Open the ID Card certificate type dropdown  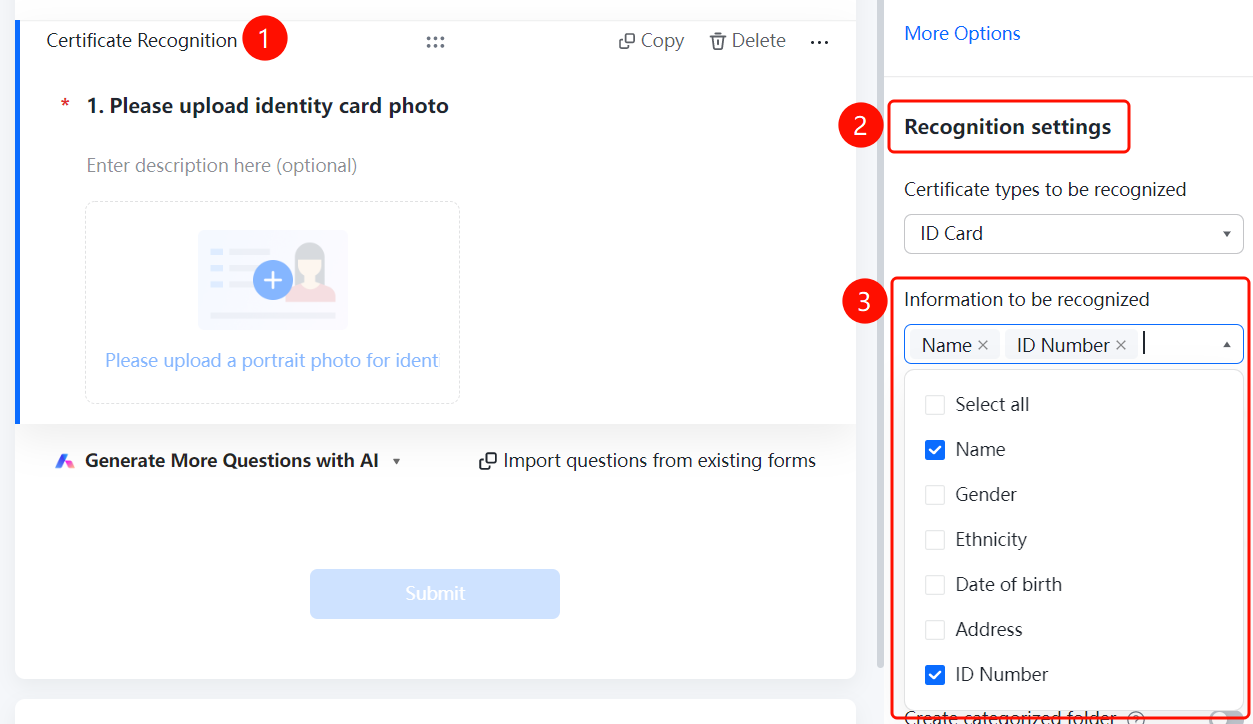(1073, 234)
